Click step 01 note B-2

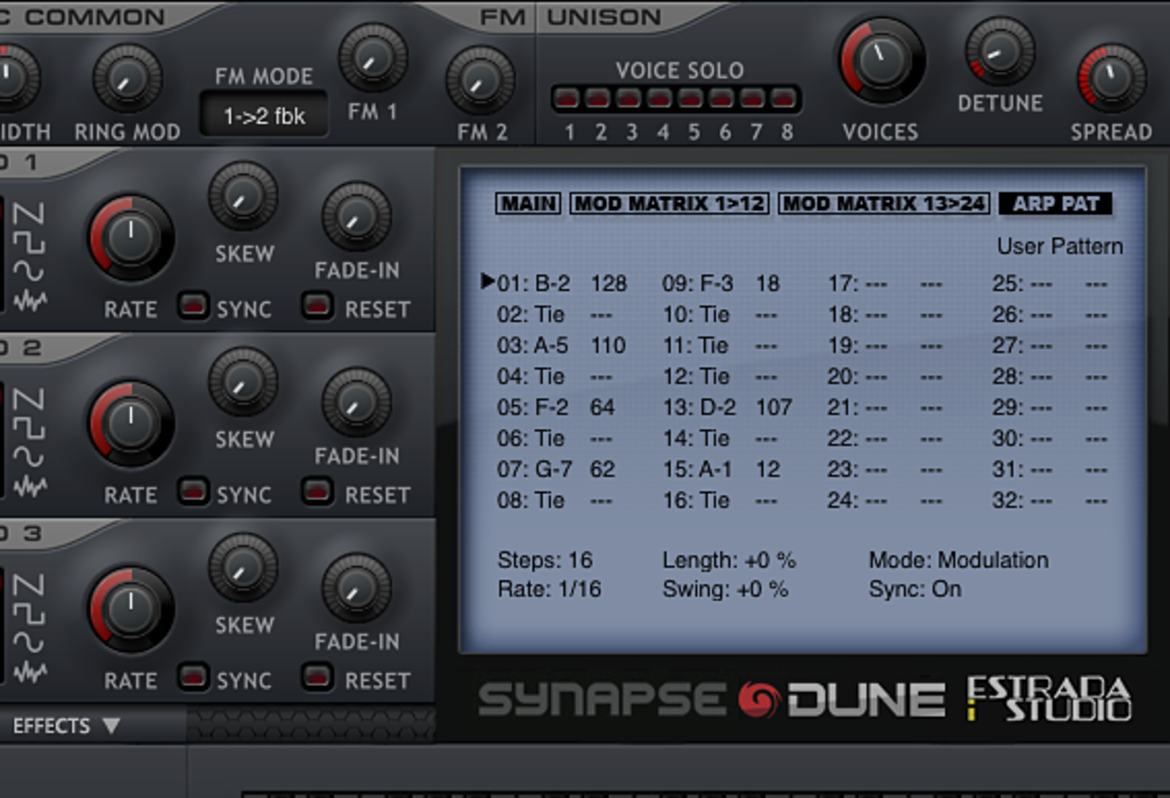(552, 284)
